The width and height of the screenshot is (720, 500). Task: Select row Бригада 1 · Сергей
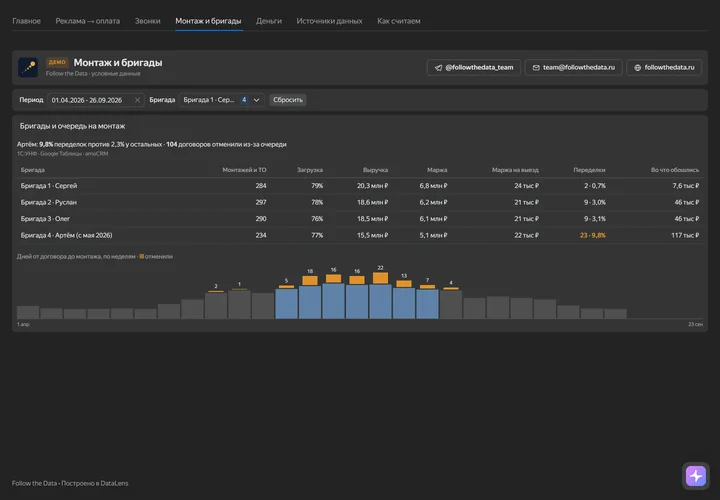click(x=360, y=186)
